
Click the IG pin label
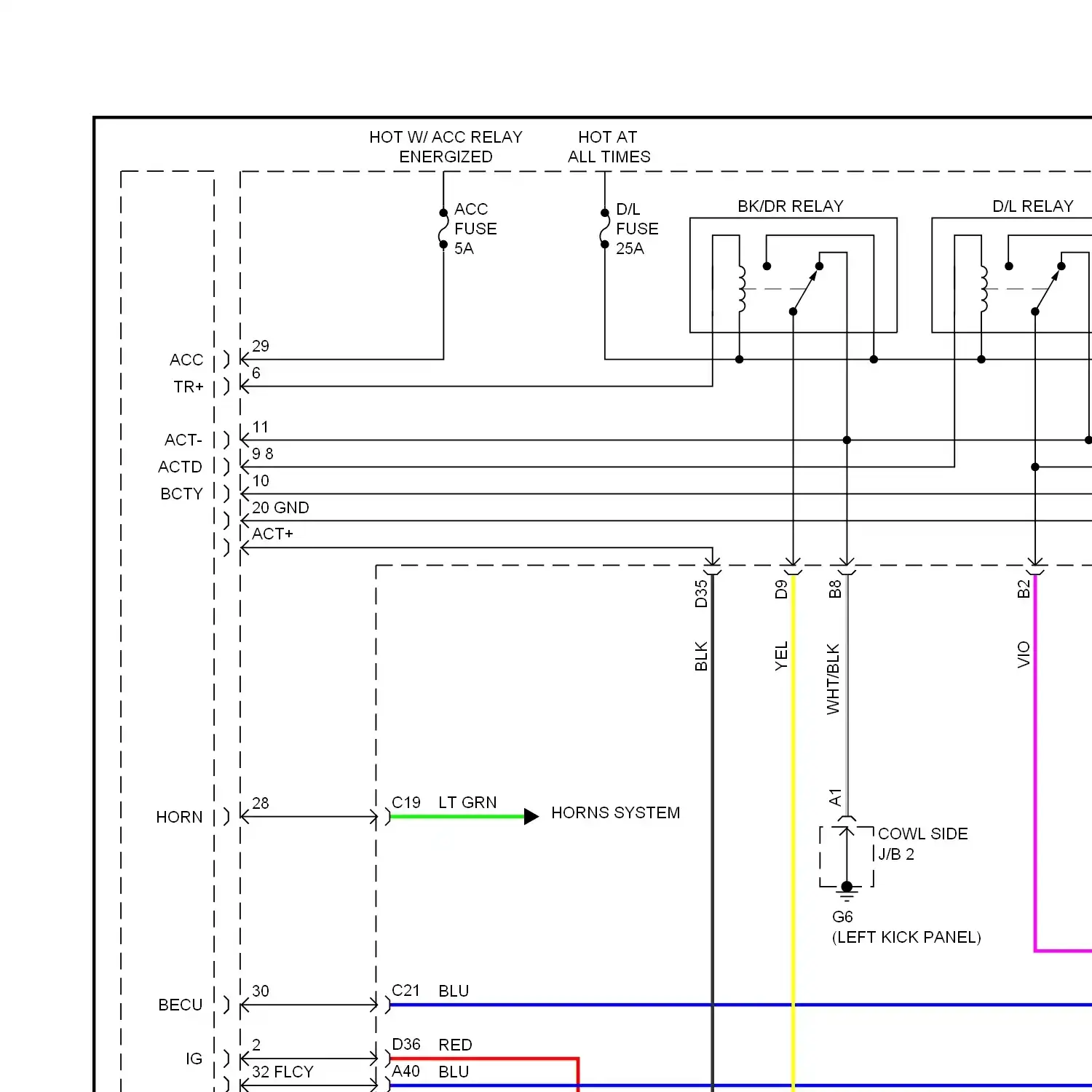click(x=194, y=1059)
